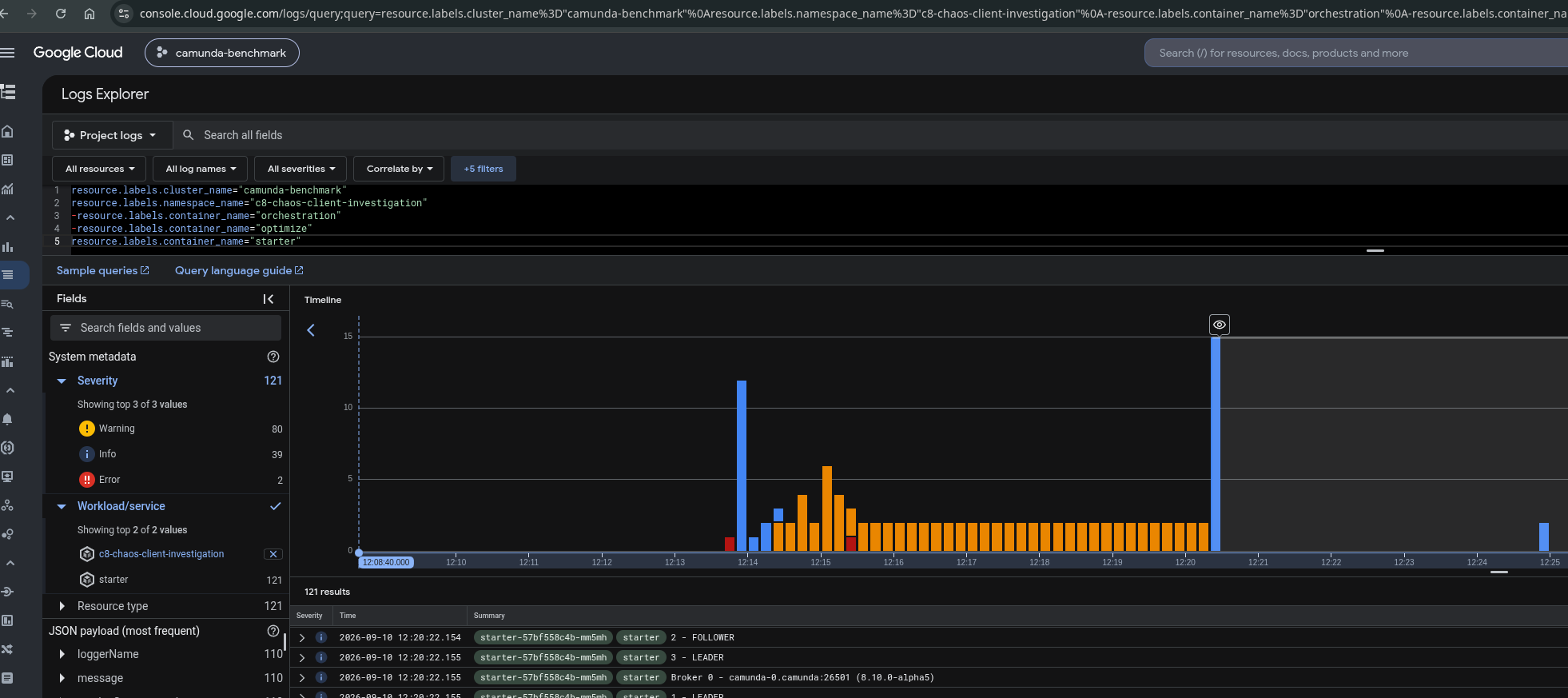Open the Dashboards icon in sidebar
The image size is (1568, 698).
[x=8, y=160]
